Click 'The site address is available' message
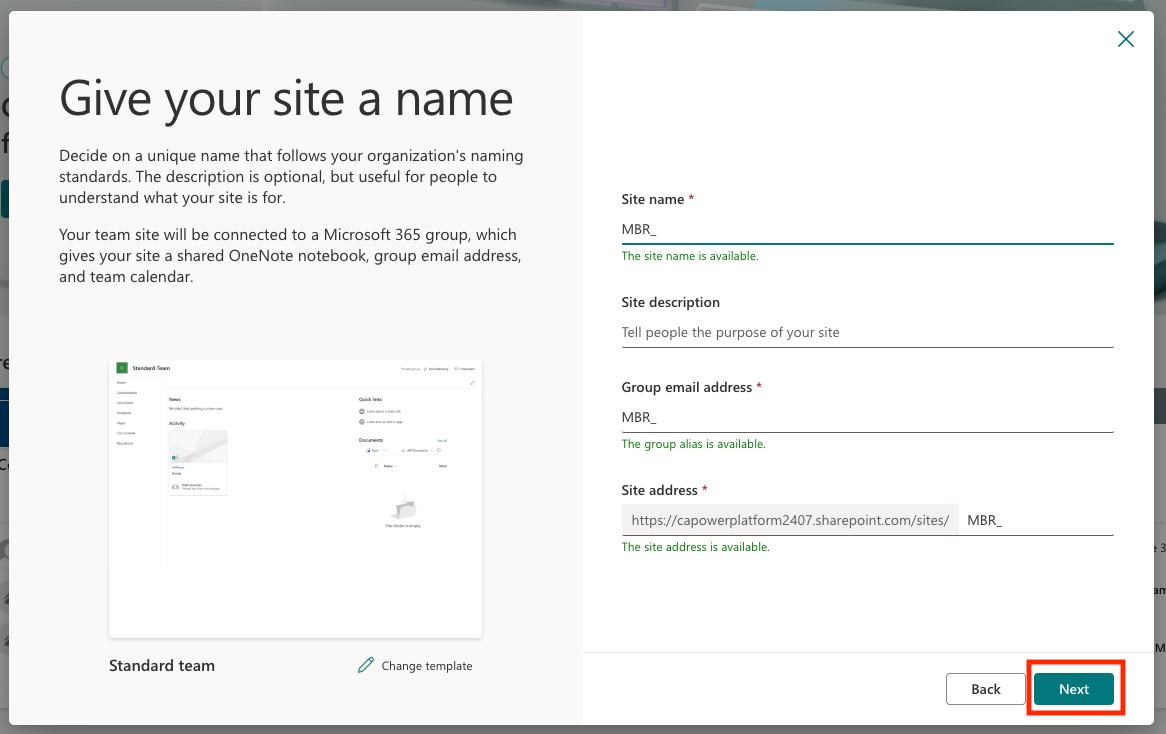The height and width of the screenshot is (734, 1166). [x=695, y=547]
